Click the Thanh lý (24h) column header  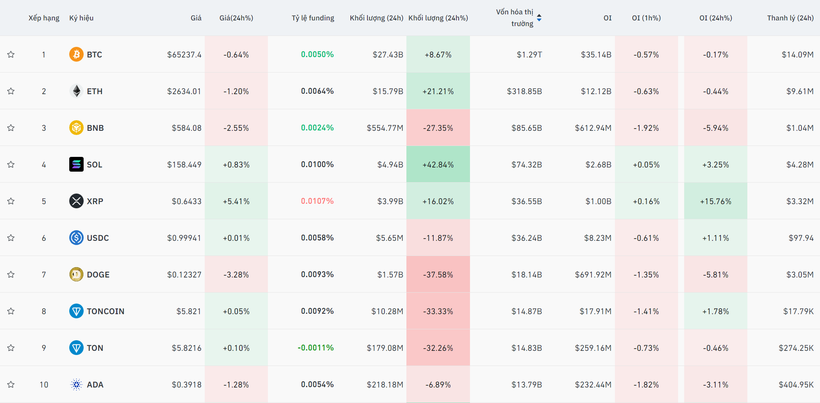(x=789, y=18)
